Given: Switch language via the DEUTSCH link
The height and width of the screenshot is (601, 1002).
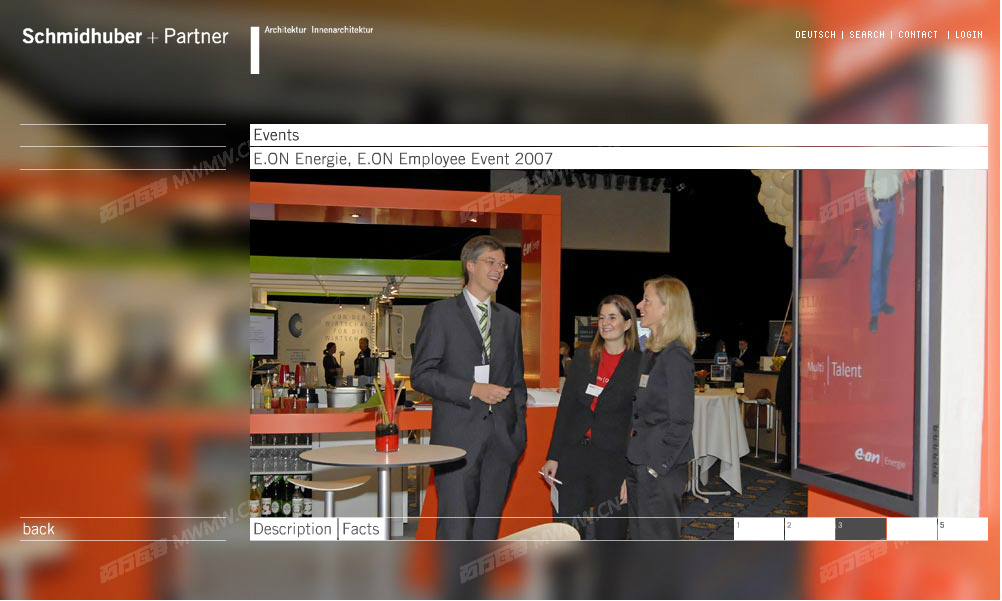Looking at the screenshot, I should coord(815,35).
